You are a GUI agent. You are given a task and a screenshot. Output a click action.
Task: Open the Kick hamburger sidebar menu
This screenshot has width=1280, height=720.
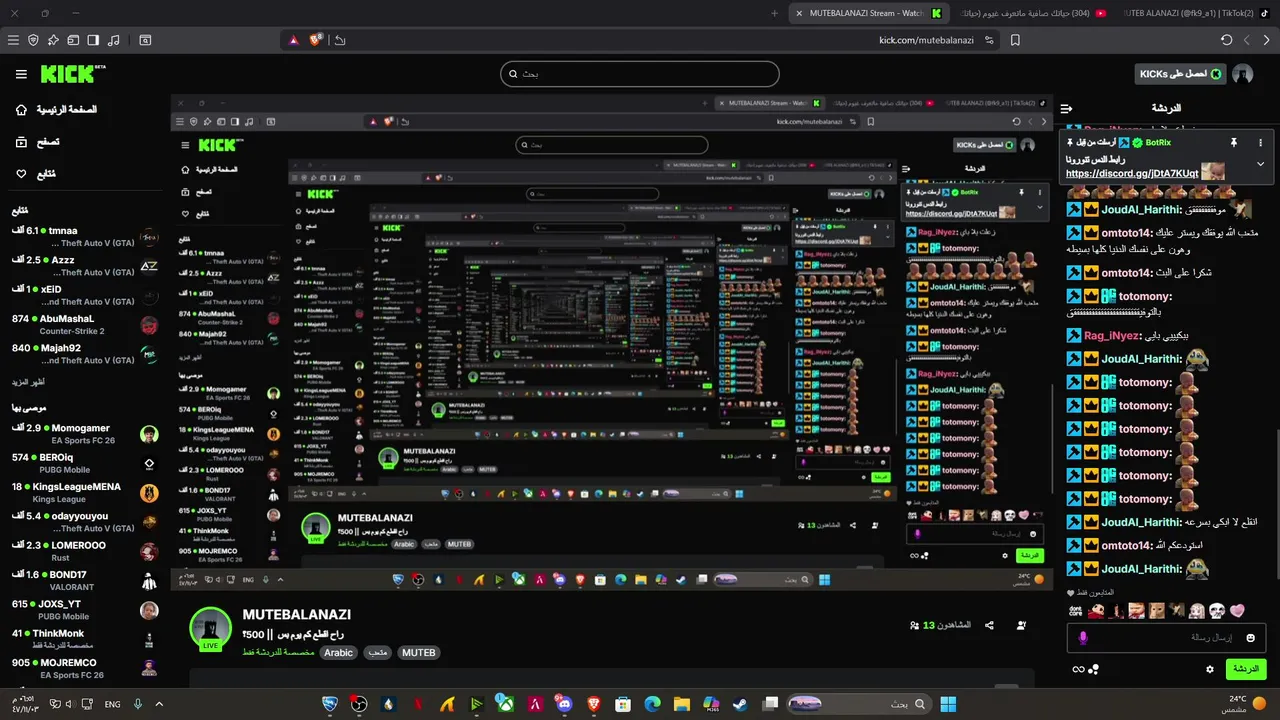click(x=21, y=74)
